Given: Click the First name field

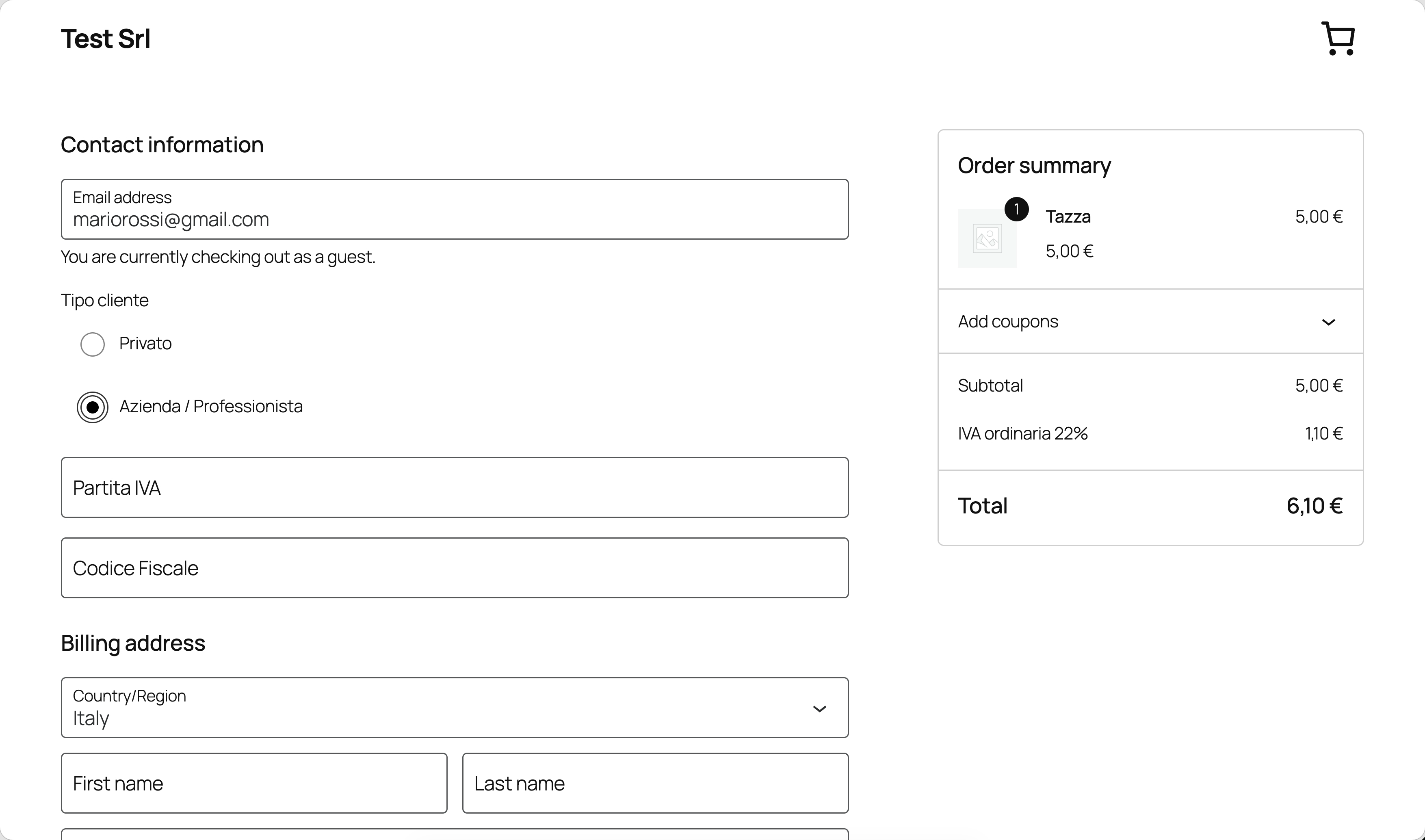Looking at the screenshot, I should coord(254,783).
